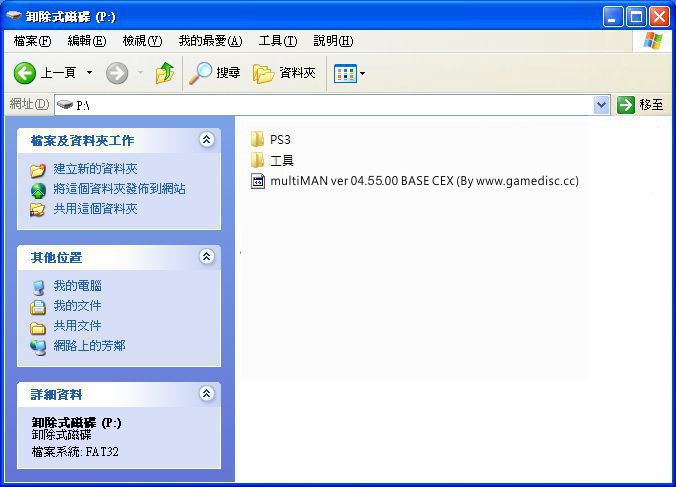Click the 共用這個資料夾 link

(95, 209)
